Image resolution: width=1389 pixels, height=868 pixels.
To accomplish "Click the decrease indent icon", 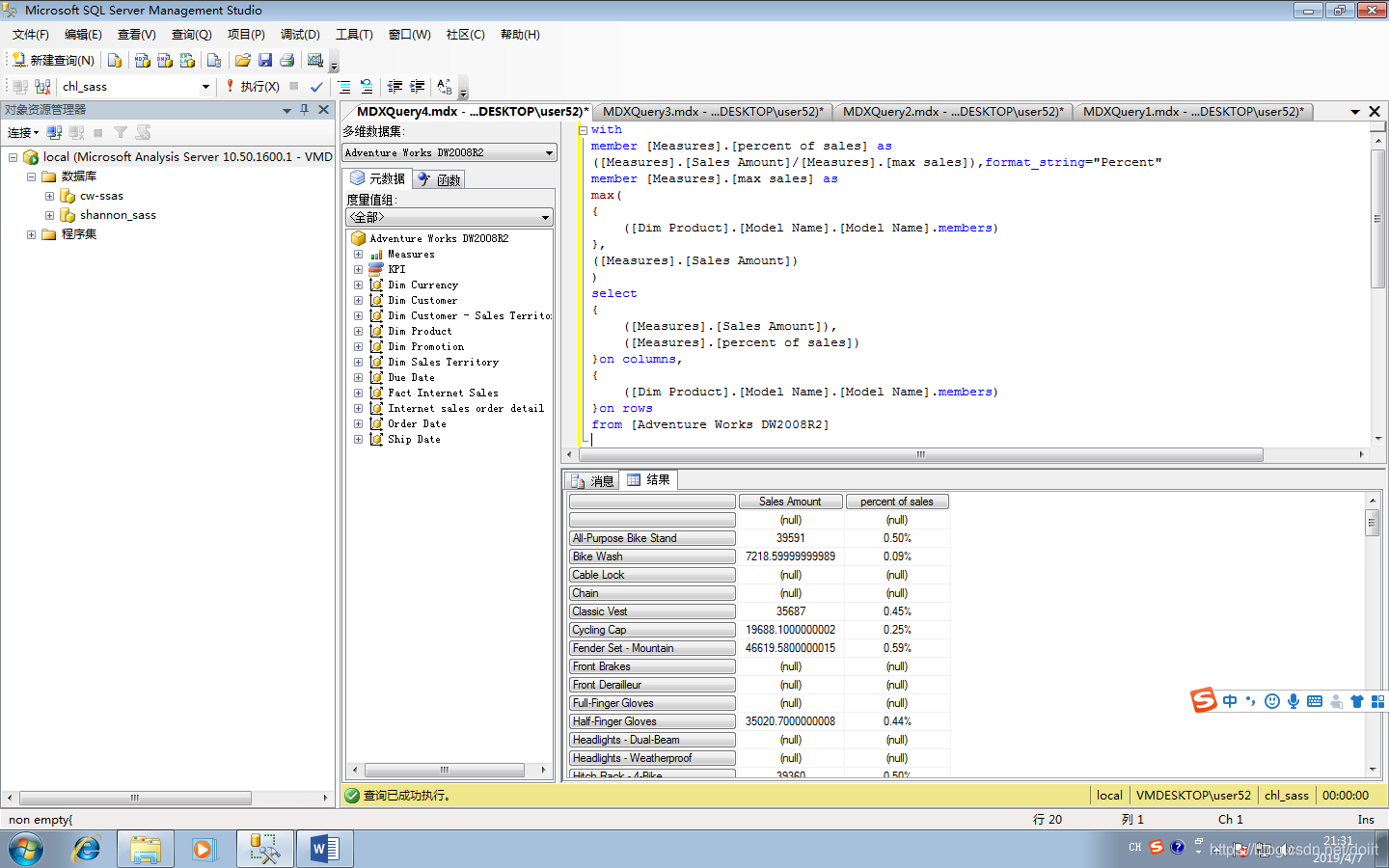I will [395, 86].
